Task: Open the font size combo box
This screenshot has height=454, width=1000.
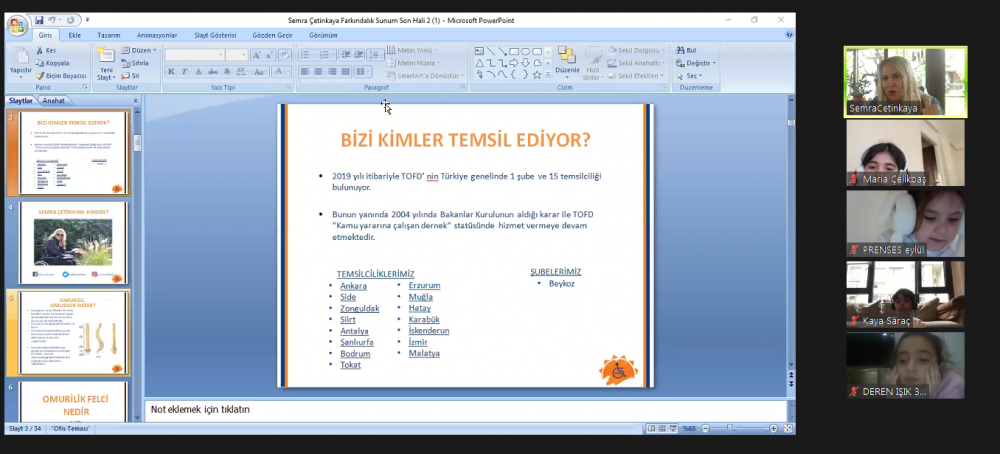Action: [236, 55]
